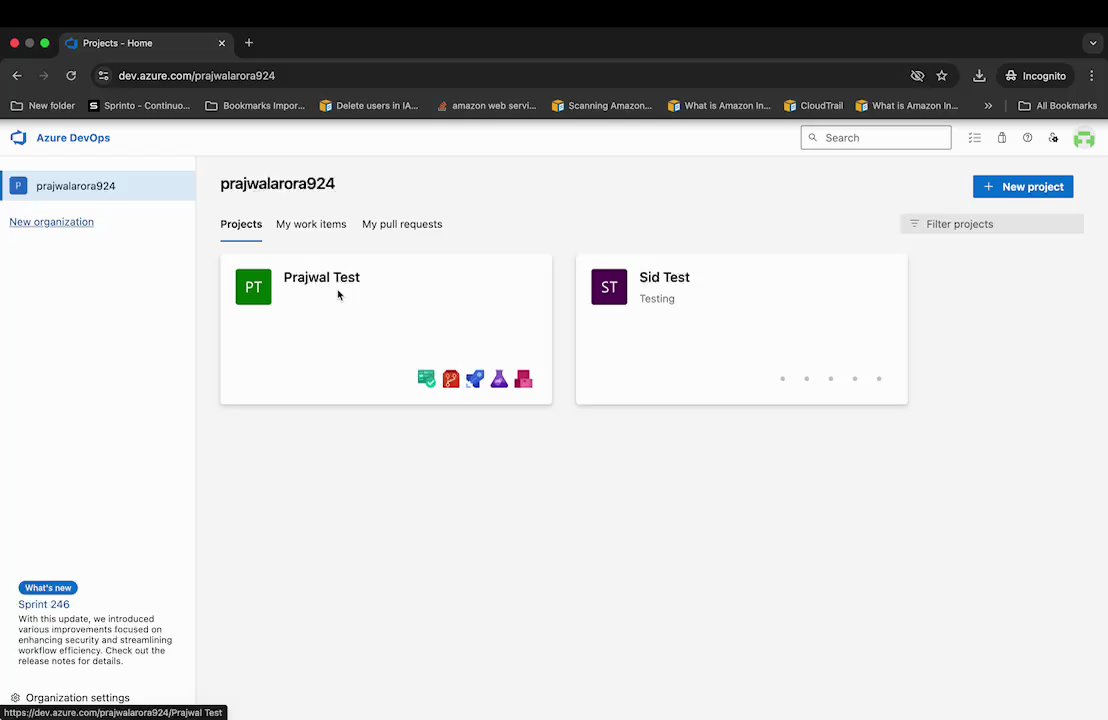Select the prajwalarora924 organization in sidebar
Viewport: 1108px width, 720px height.
click(98, 186)
